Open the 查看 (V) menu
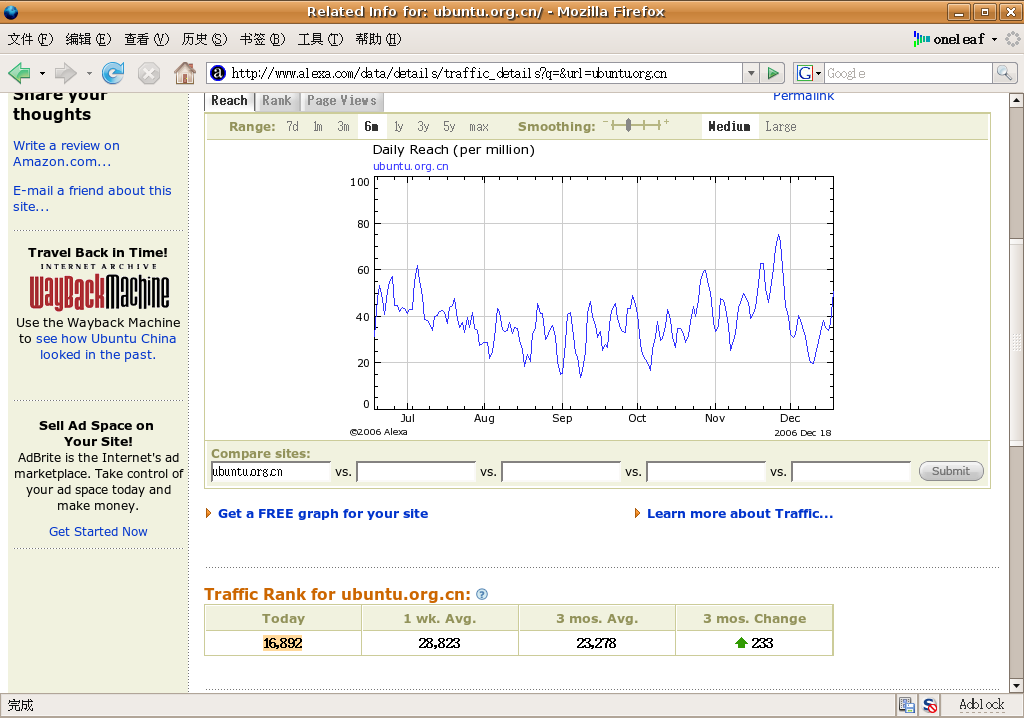 146,39
